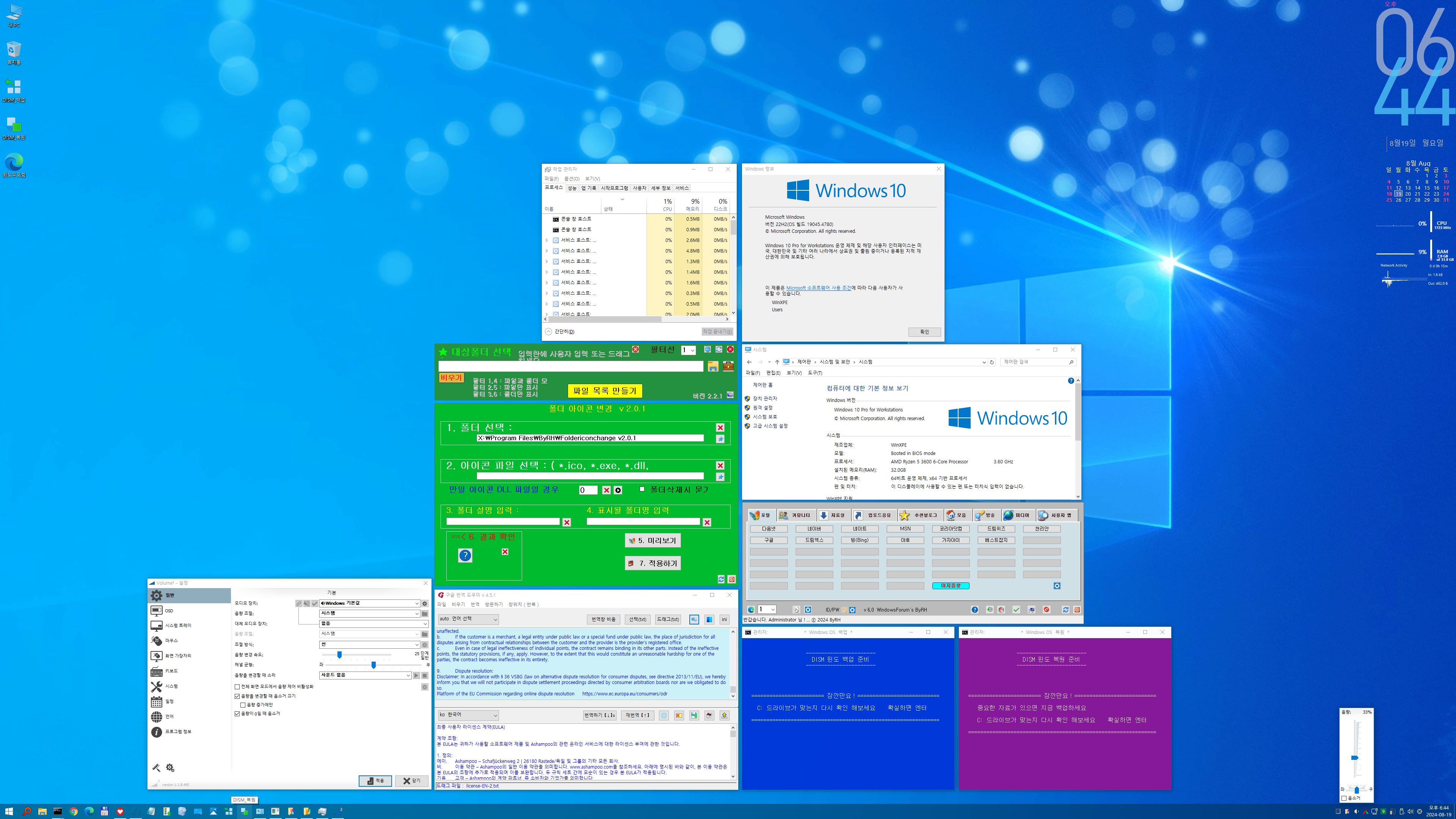Play the volume change sound preview
1456x819 pixels.
[x=417, y=675]
